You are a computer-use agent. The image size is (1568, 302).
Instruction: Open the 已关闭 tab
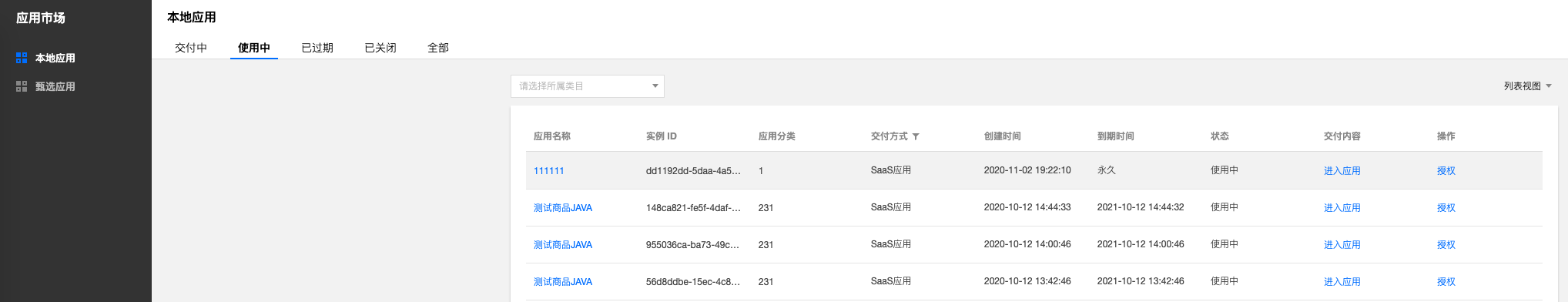[x=380, y=48]
